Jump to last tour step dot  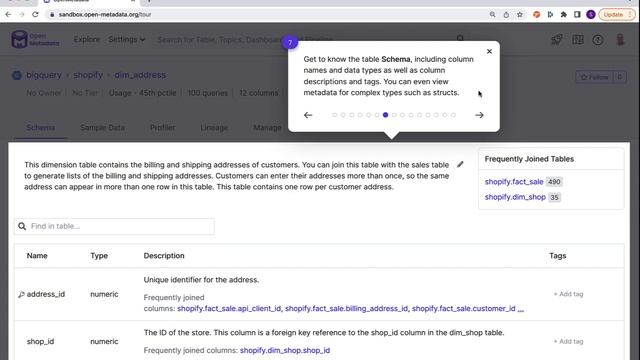click(x=453, y=115)
